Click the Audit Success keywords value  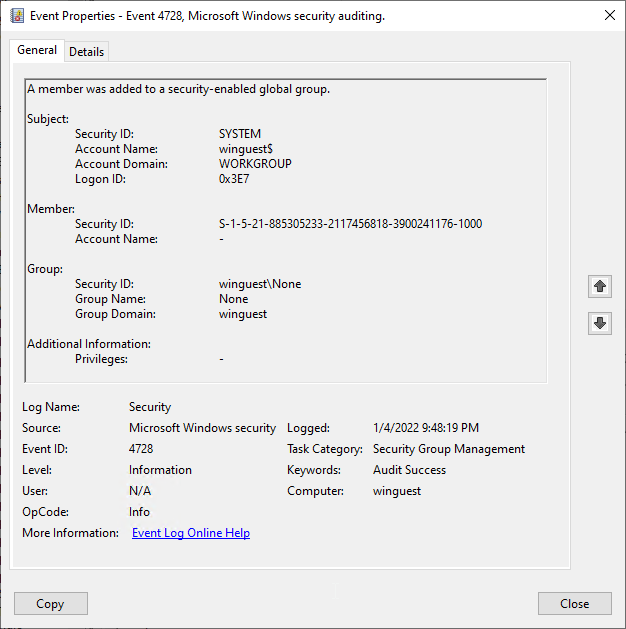409,470
